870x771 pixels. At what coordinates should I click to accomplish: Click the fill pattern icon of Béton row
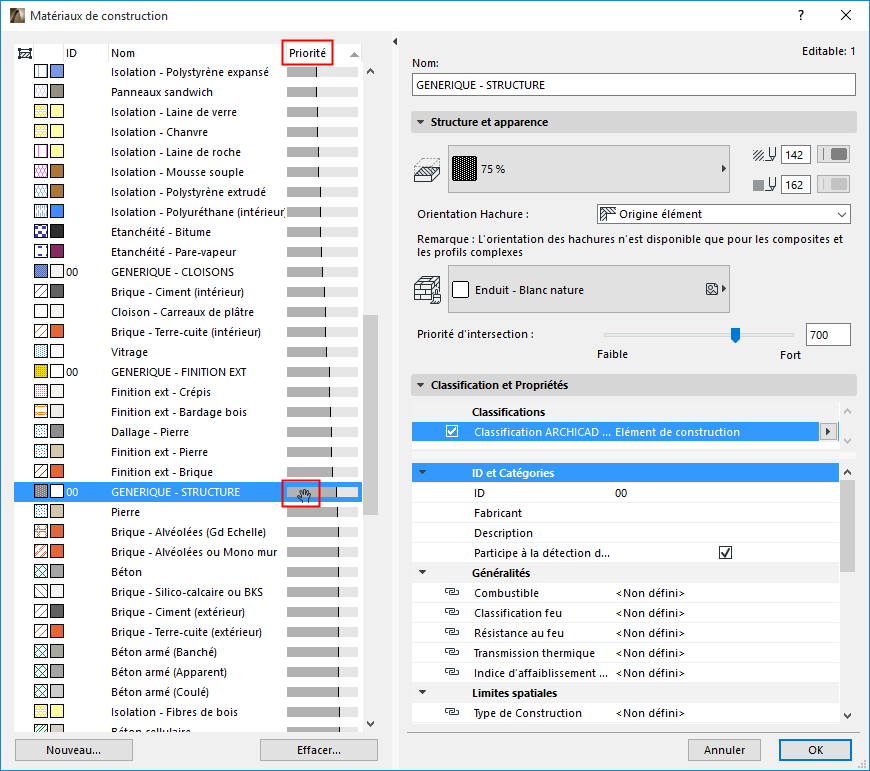41,571
